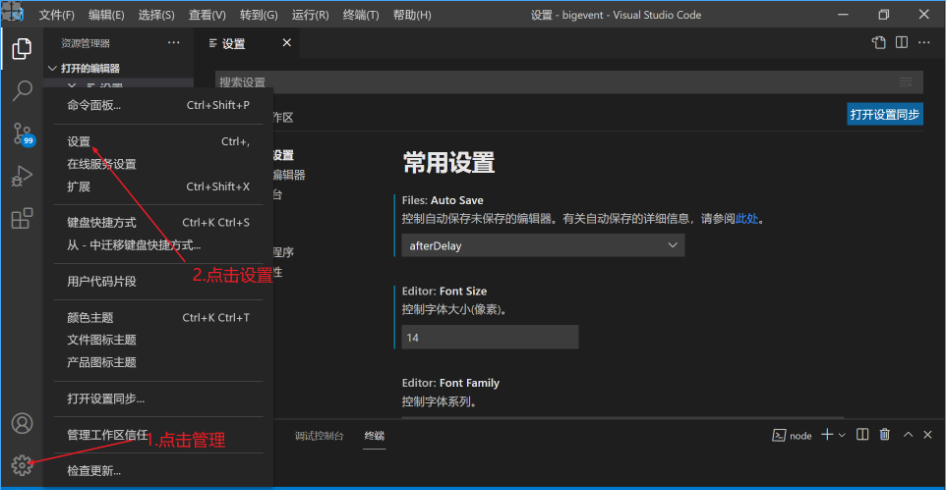This screenshot has width=946, height=490.
Task: Choose 管理工作区信任 menu entry
Action: [x=158, y=434]
